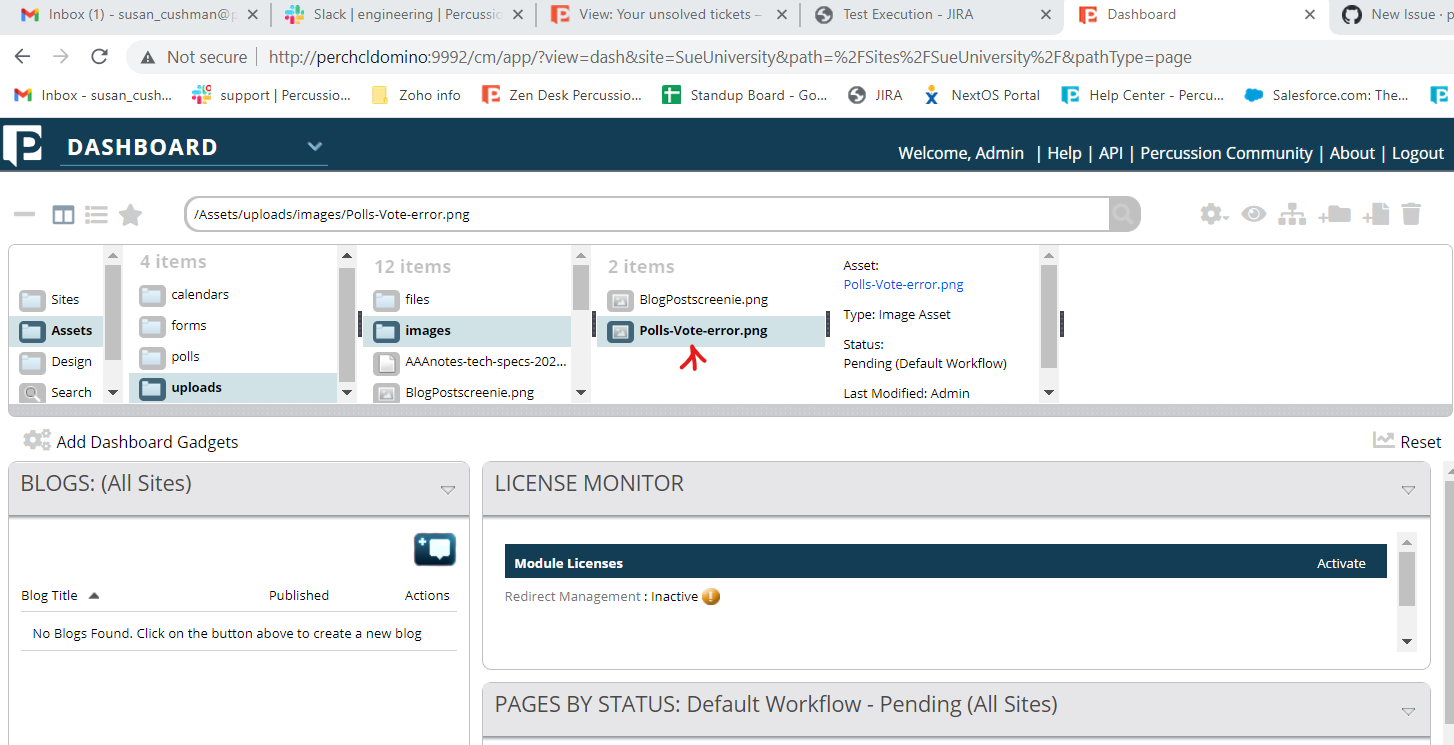This screenshot has height=745, width=1454.
Task: Open the Dashboard view dropdown
Action: coord(315,147)
